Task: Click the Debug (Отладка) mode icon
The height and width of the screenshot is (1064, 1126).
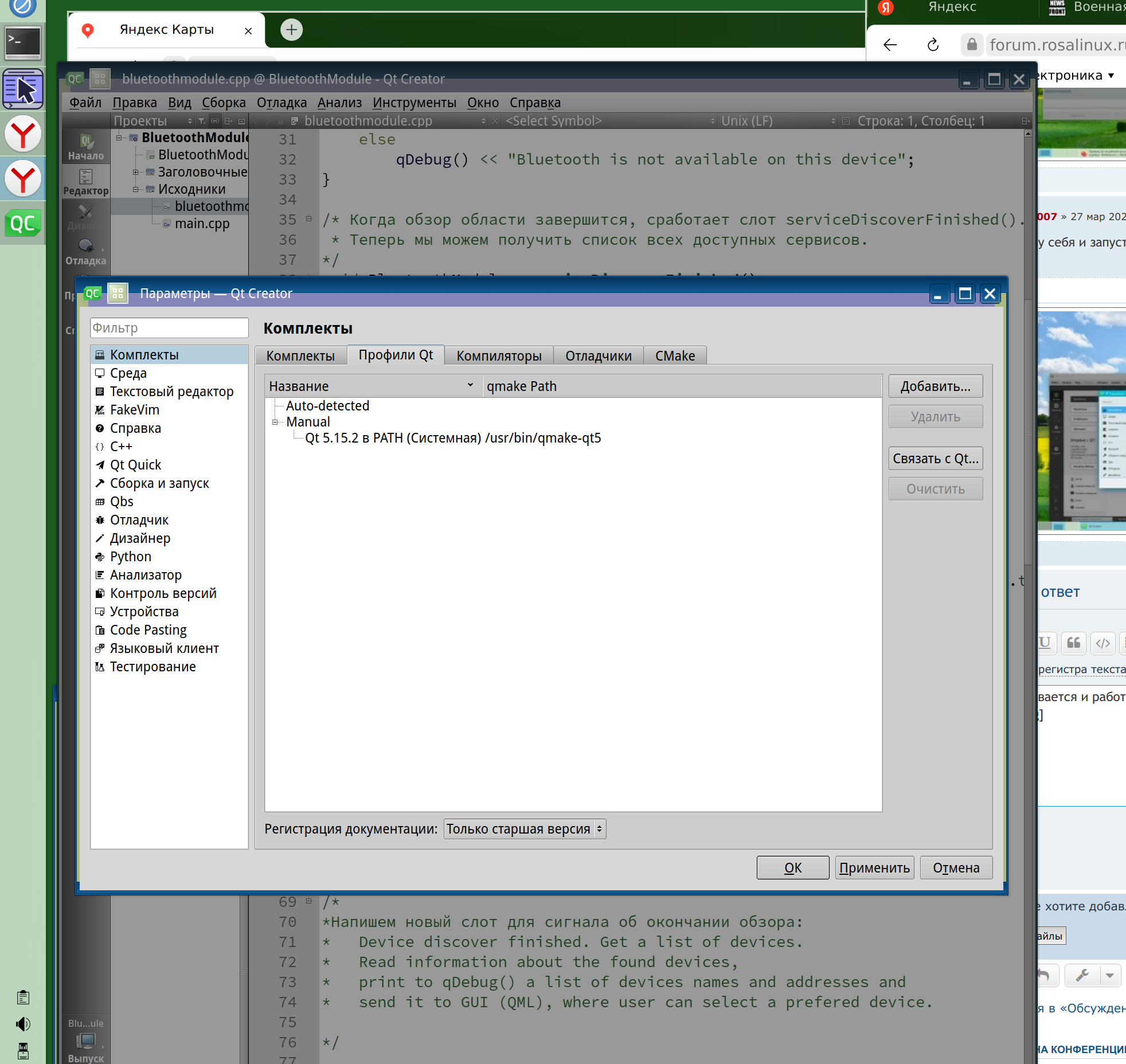Action: pos(85,251)
